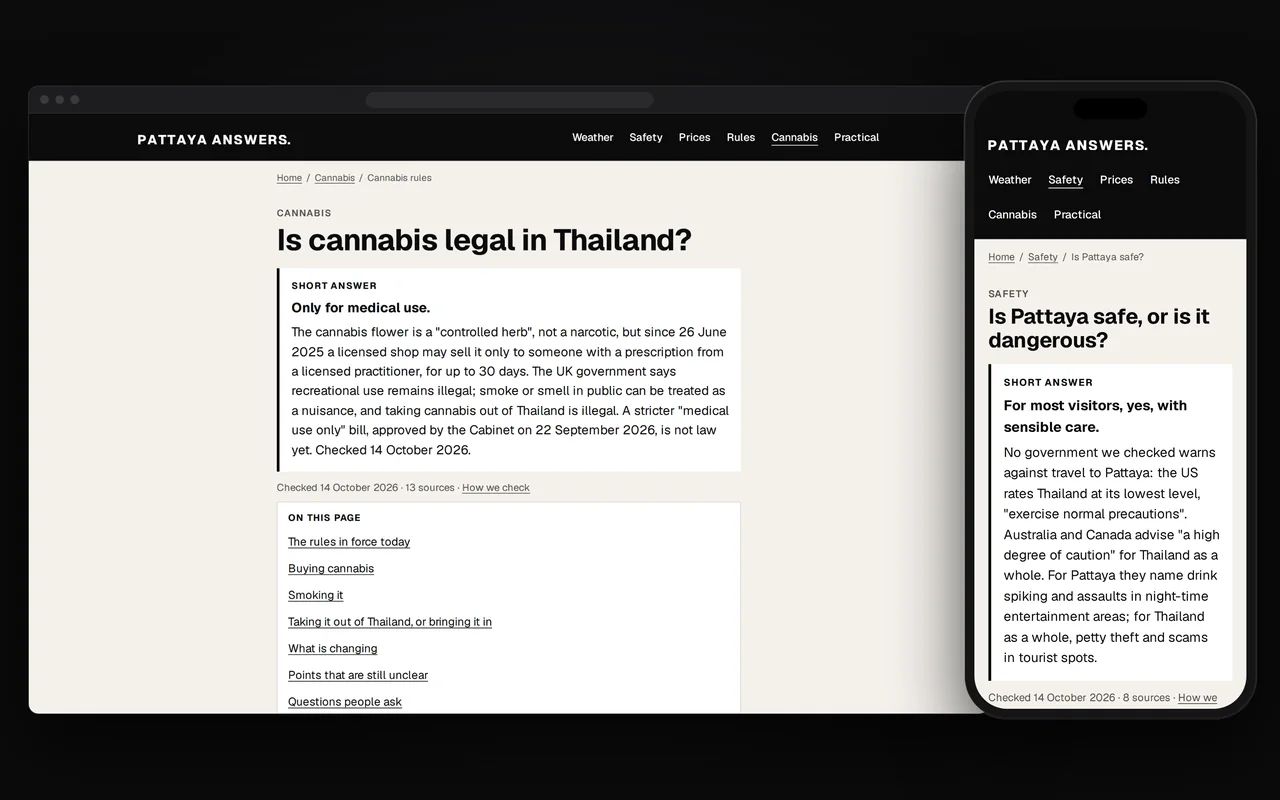Click Home breadcrumb on the phone page

1001,257
